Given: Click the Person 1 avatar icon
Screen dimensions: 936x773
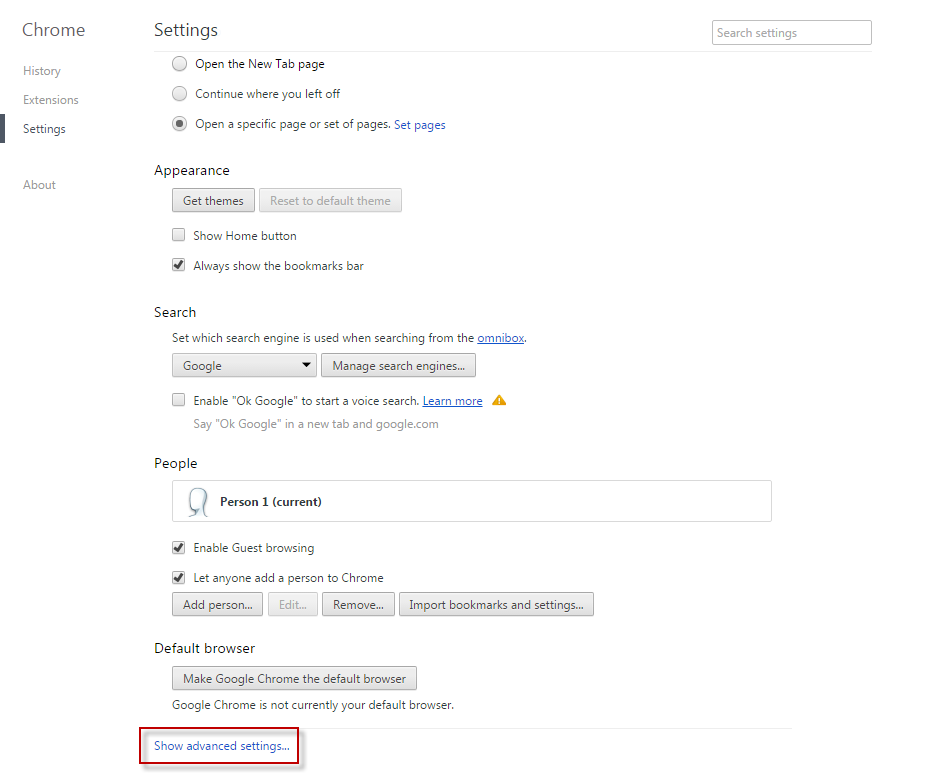Looking at the screenshot, I should [x=198, y=501].
